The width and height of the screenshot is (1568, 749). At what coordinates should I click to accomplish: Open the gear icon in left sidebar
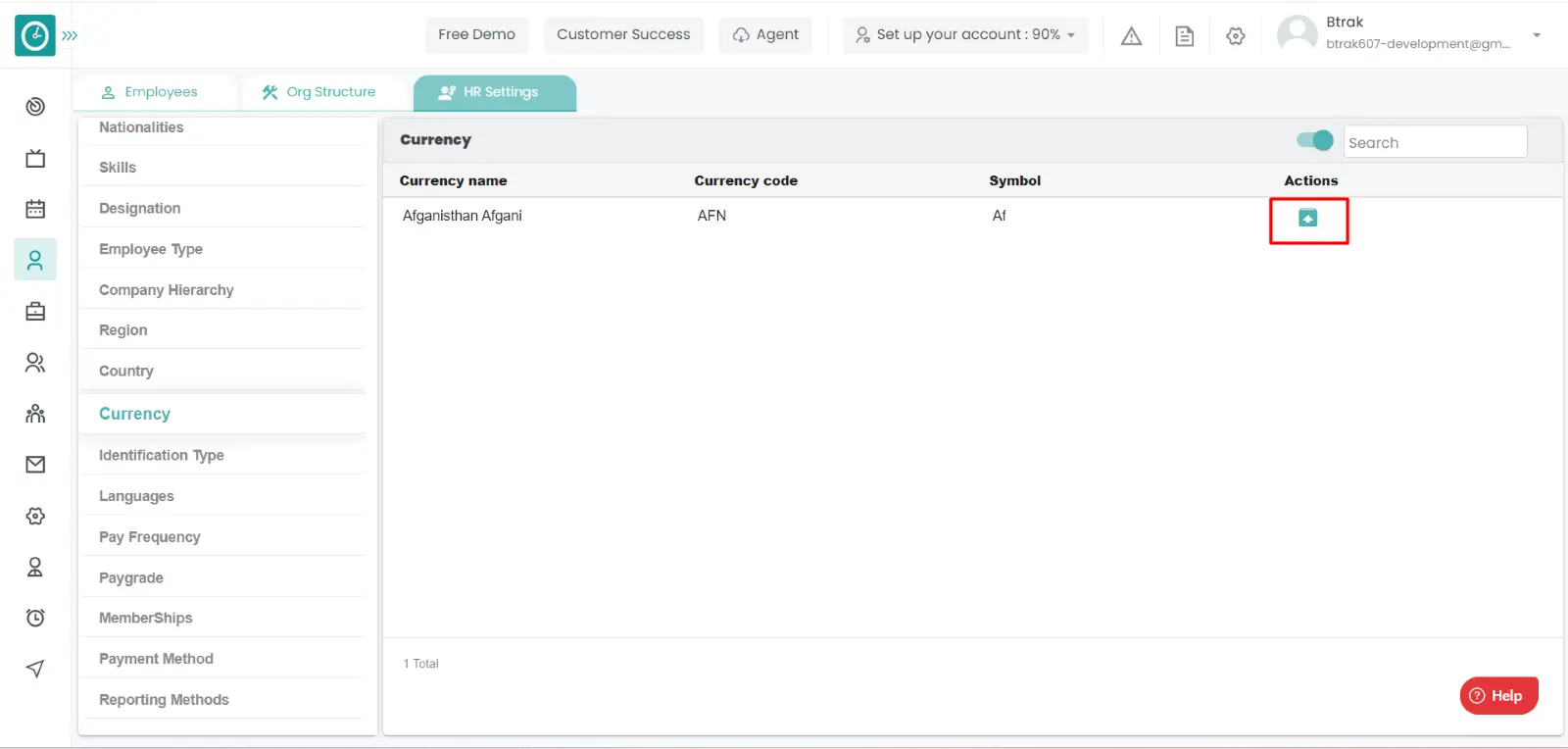[35, 516]
